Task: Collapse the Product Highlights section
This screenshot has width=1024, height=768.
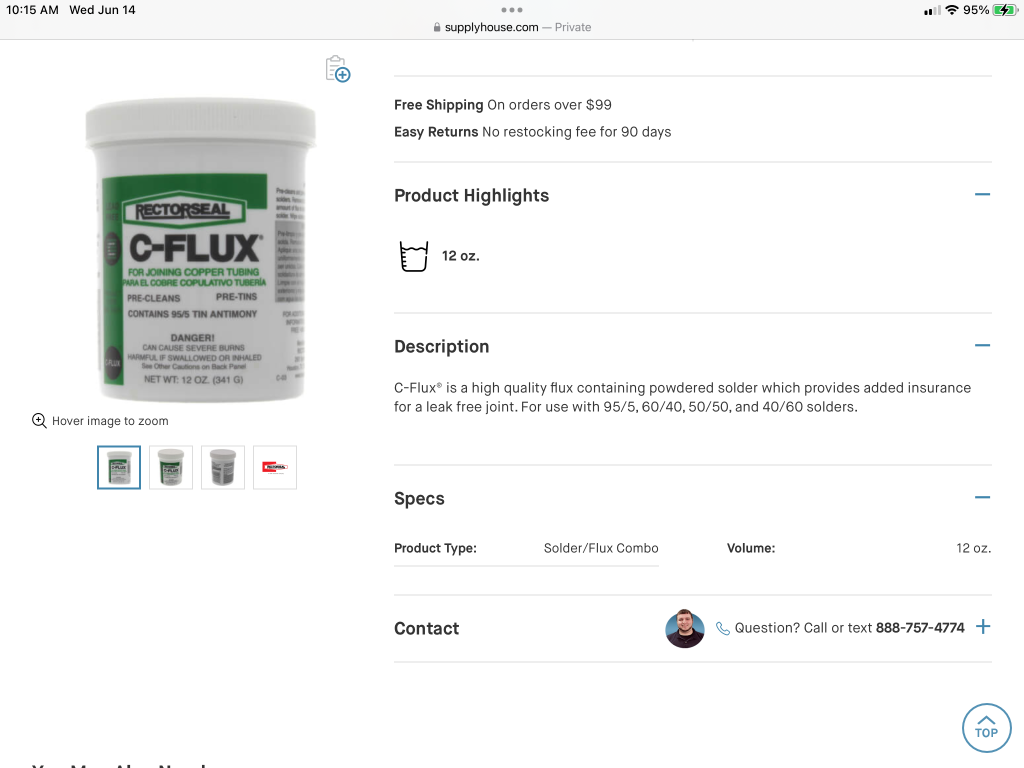Action: point(982,195)
